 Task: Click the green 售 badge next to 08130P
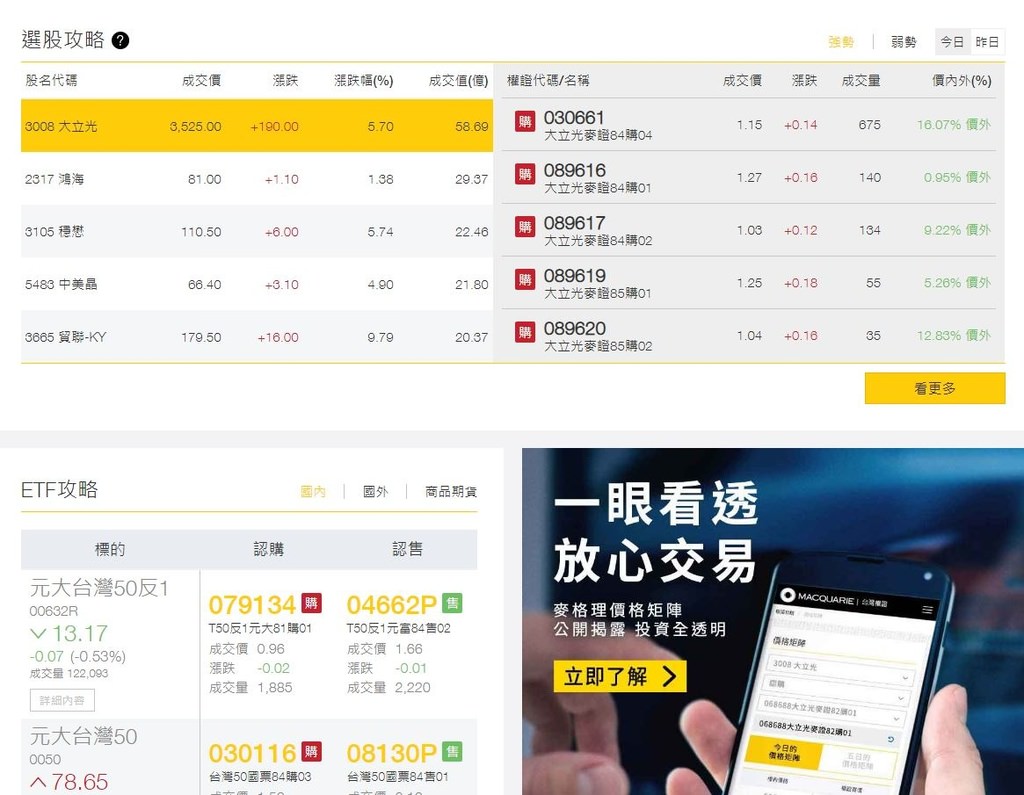452,751
